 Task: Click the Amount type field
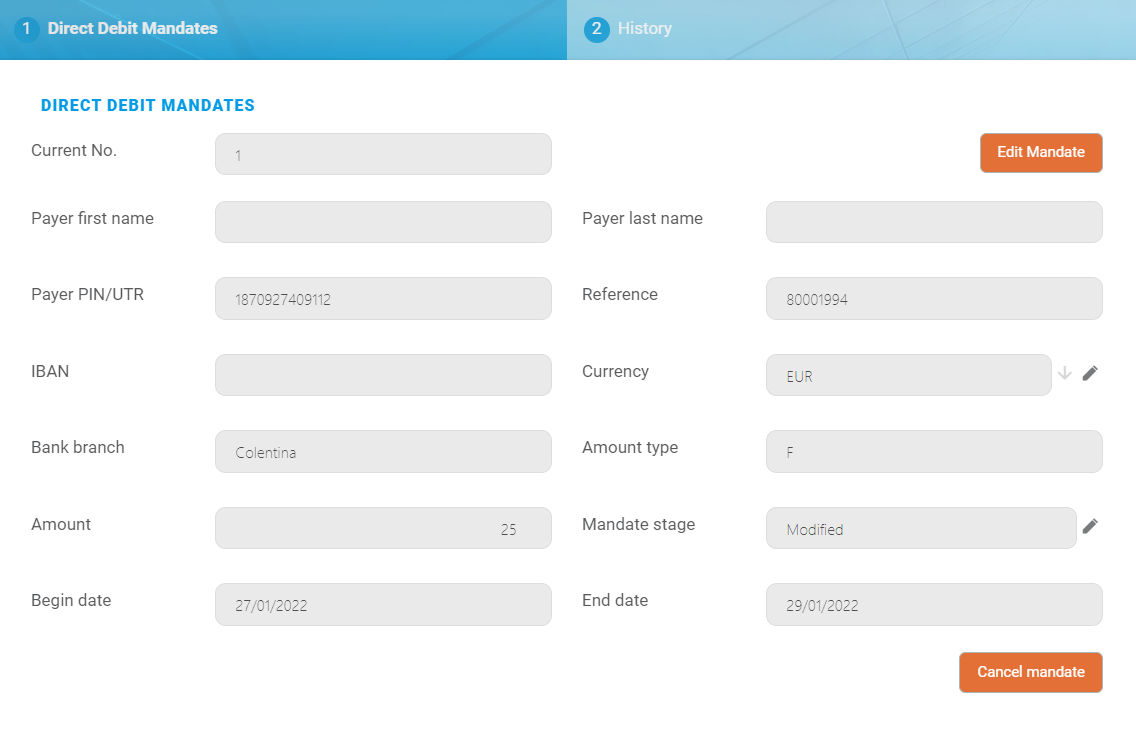[x=934, y=452]
